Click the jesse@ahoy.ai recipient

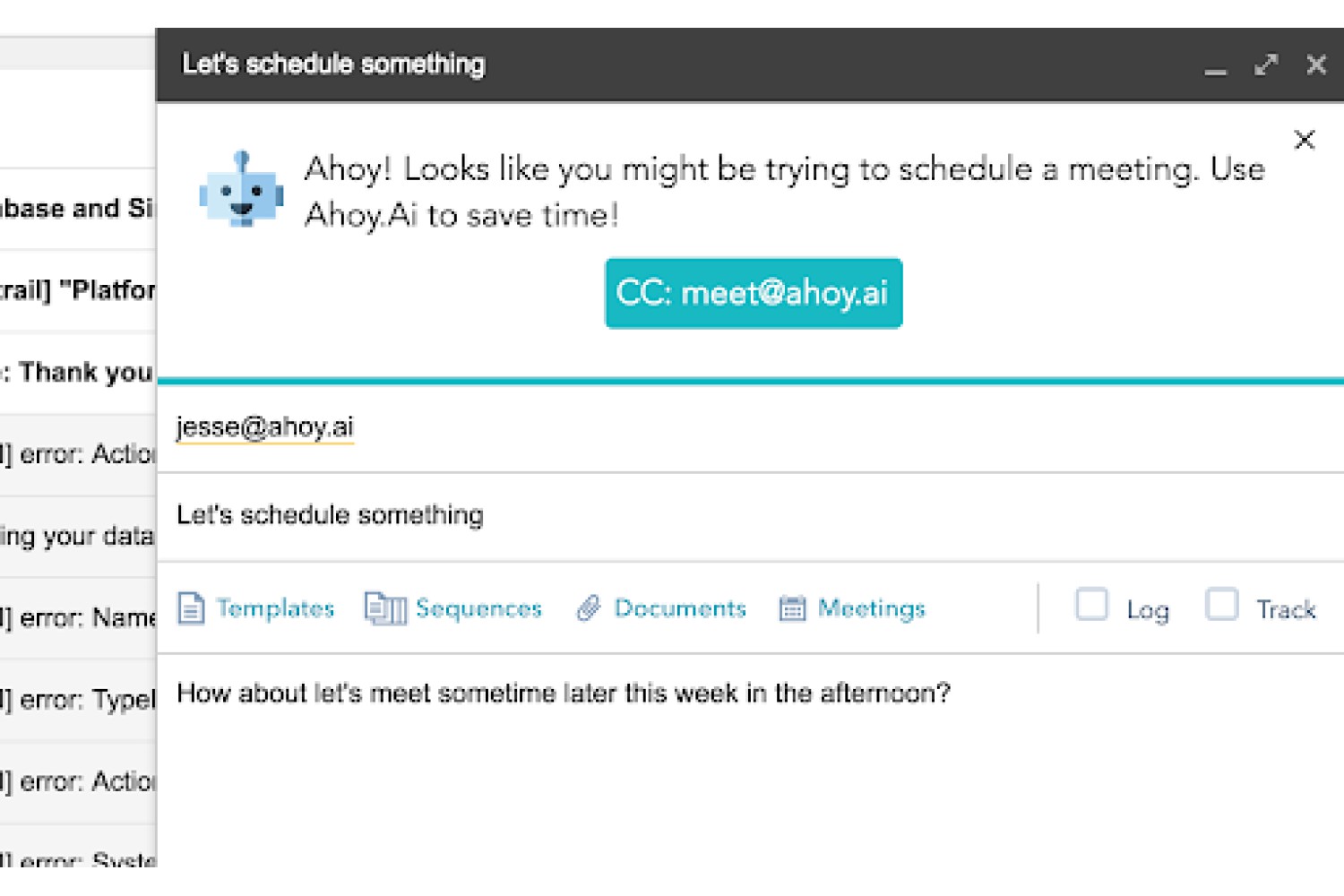265,426
